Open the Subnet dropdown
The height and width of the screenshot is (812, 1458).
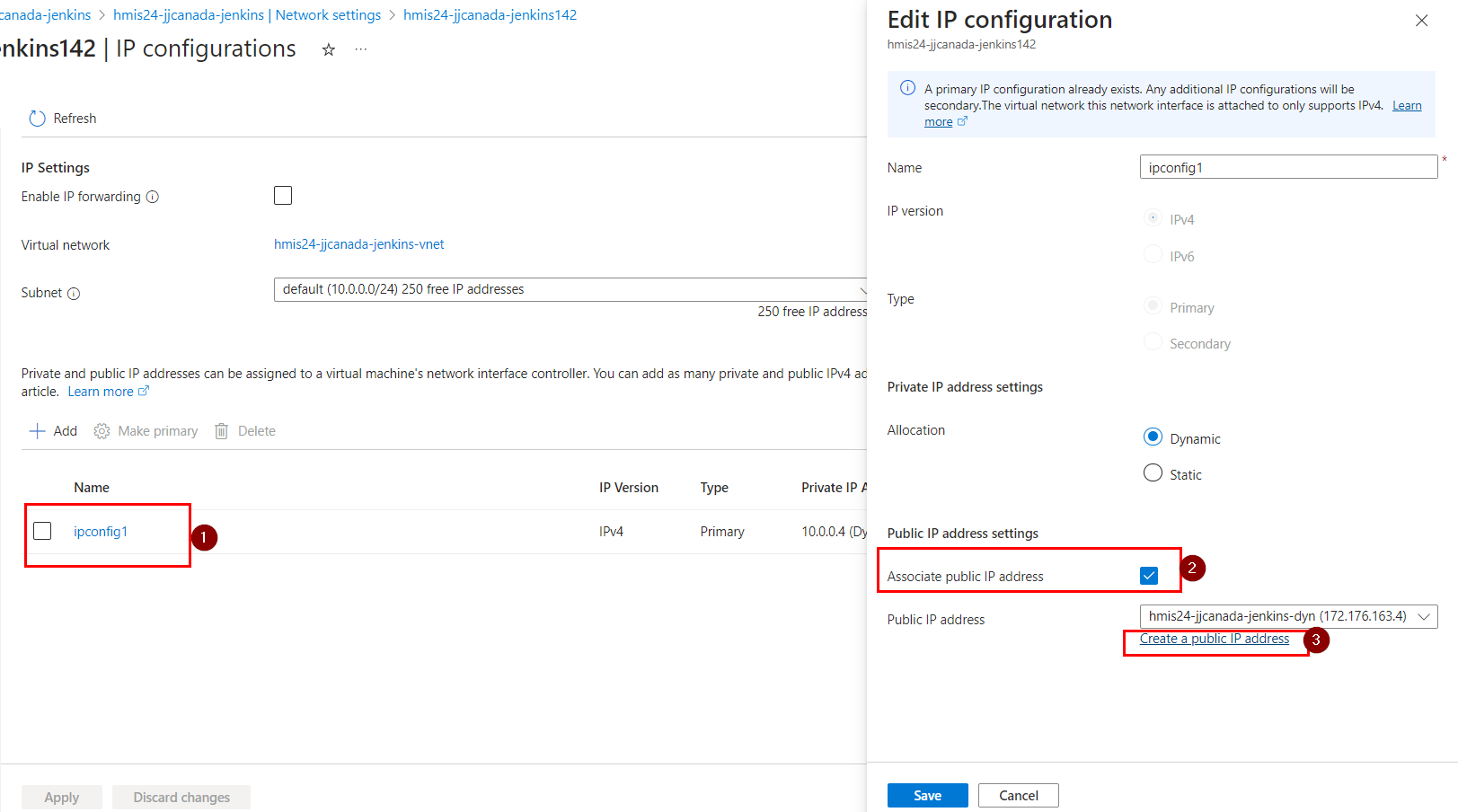[x=570, y=289]
